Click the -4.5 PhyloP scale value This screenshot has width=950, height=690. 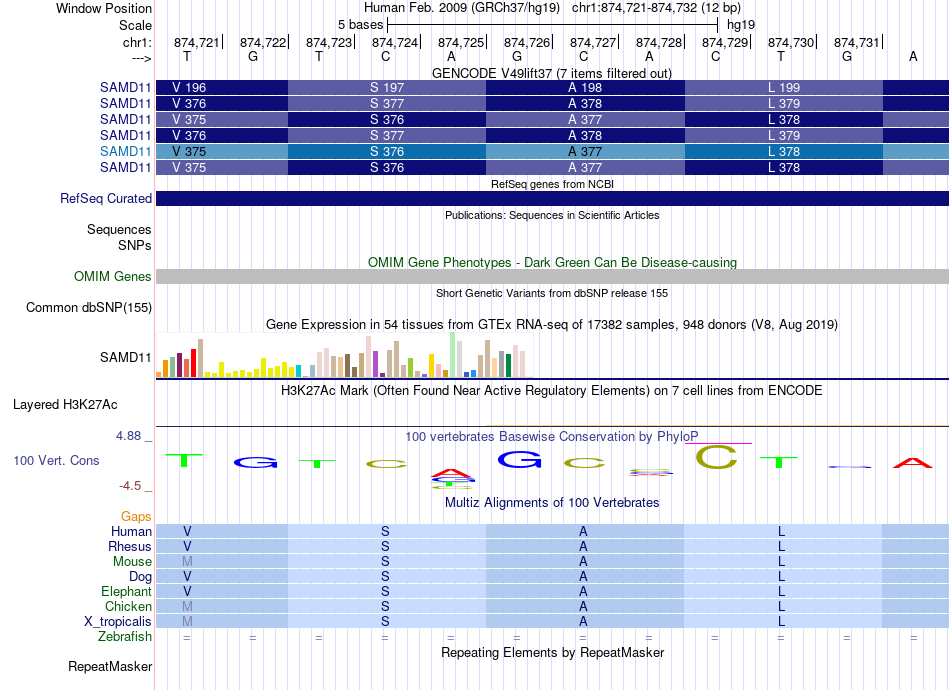(x=130, y=485)
